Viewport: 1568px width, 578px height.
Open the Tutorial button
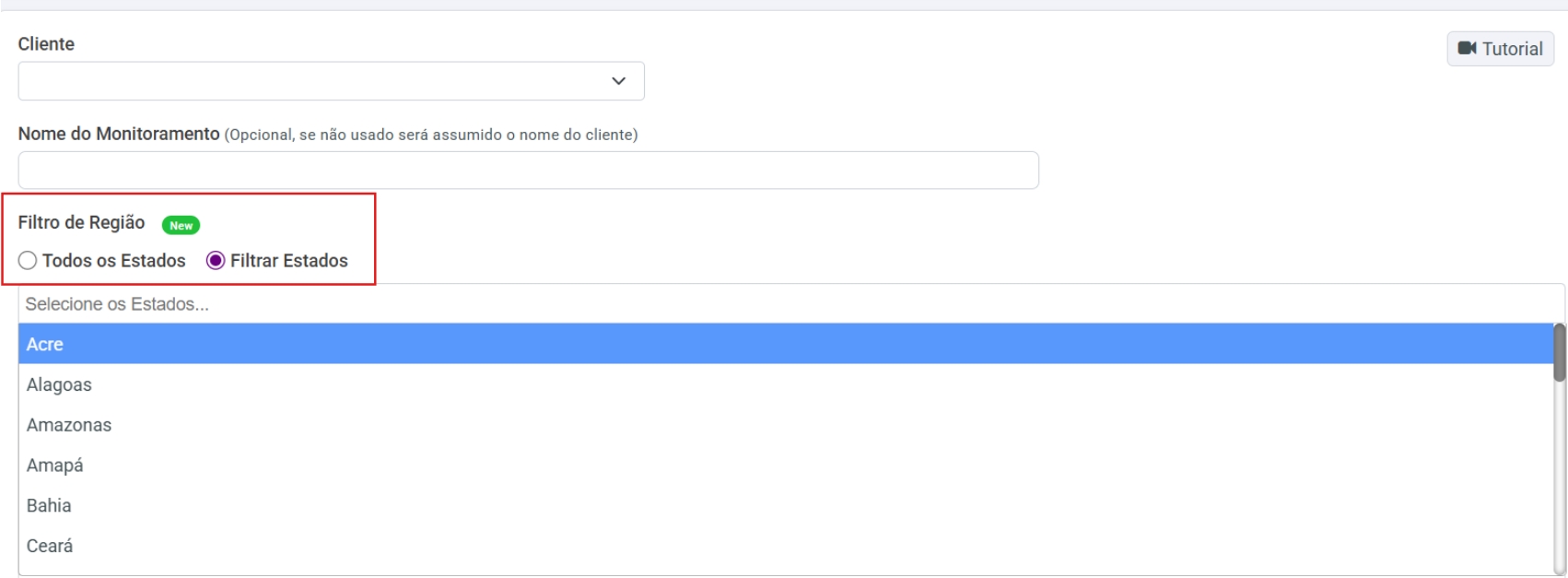coord(1500,49)
